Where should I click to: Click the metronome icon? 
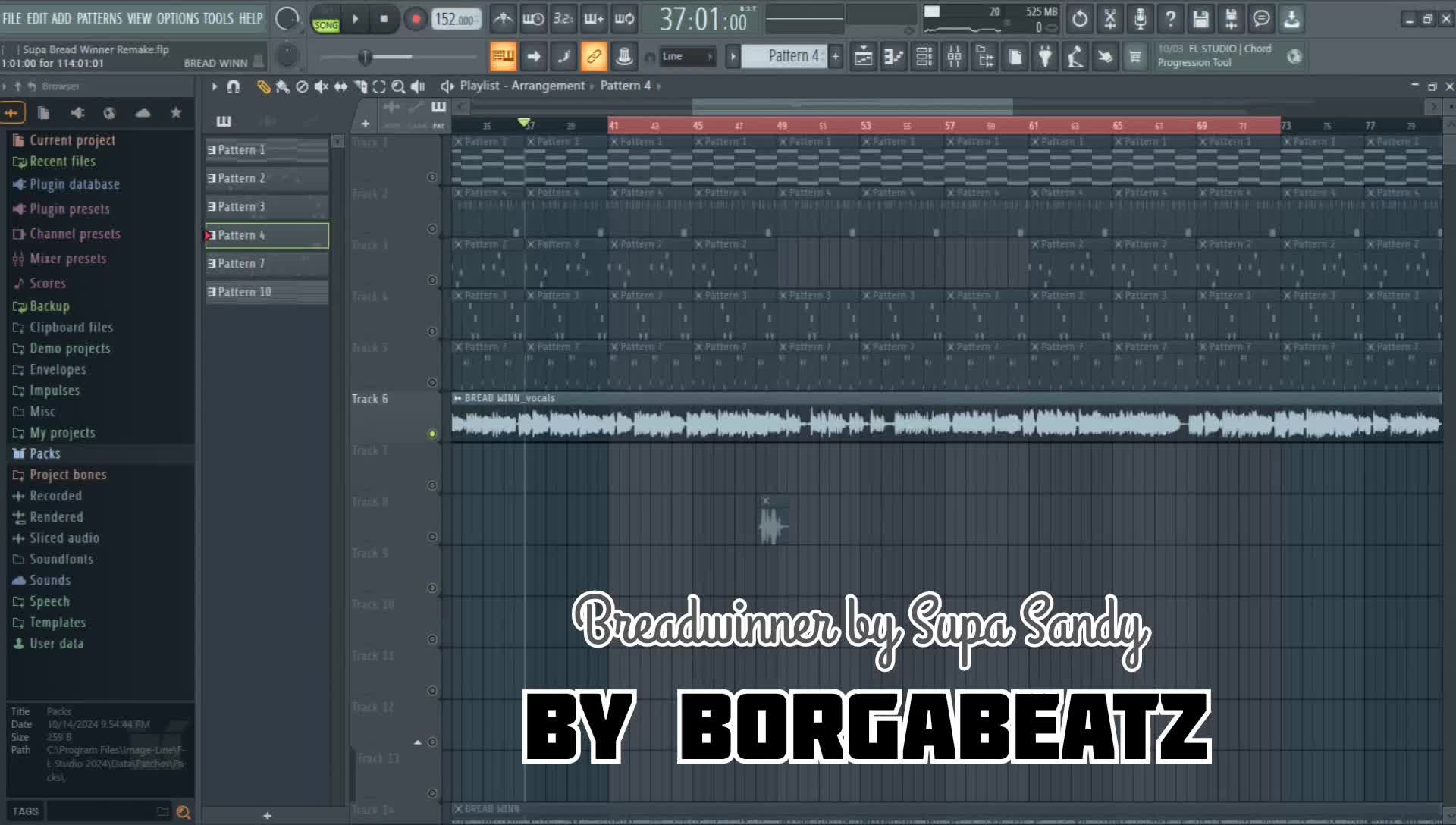coord(502,19)
